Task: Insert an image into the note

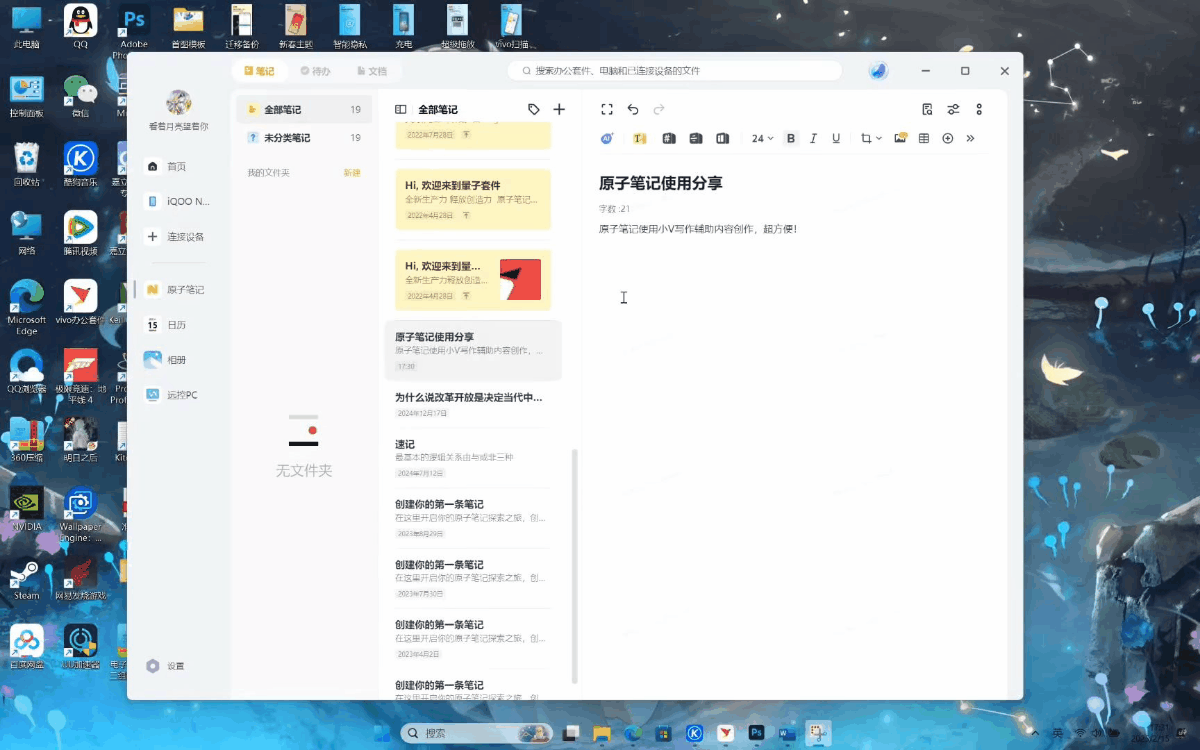Action: point(900,138)
